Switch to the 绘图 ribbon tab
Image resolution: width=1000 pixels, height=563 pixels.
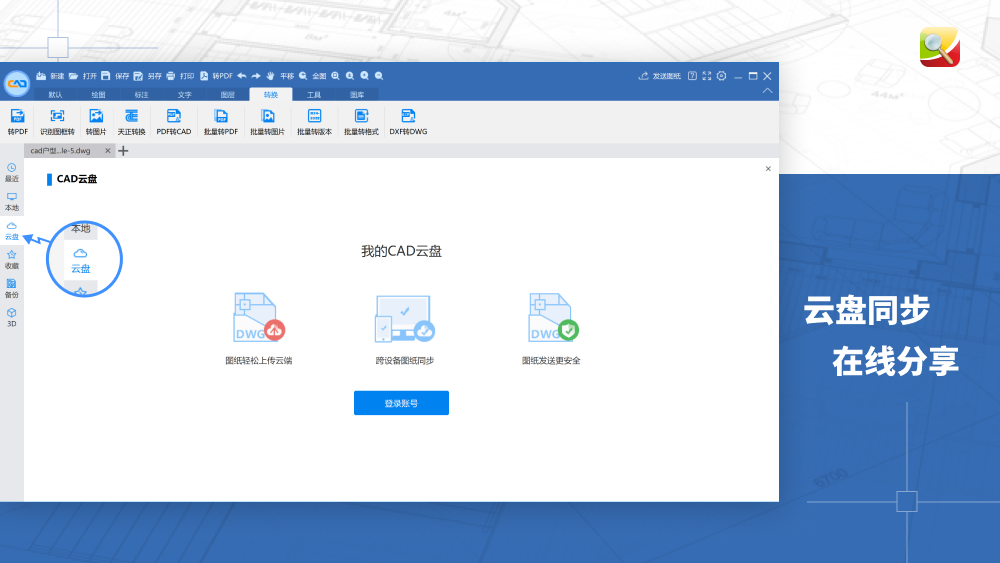click(98, 94)
